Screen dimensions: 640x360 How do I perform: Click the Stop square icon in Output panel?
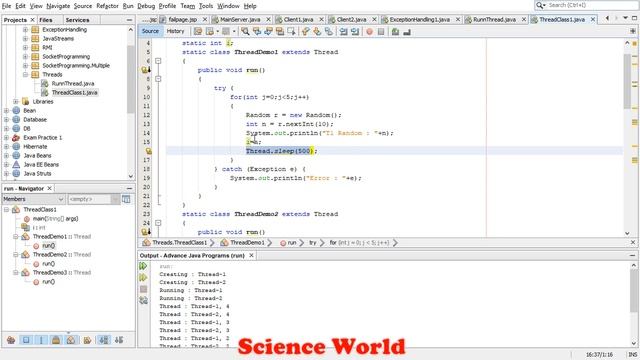pyautogui.click(x=143, y=289)
